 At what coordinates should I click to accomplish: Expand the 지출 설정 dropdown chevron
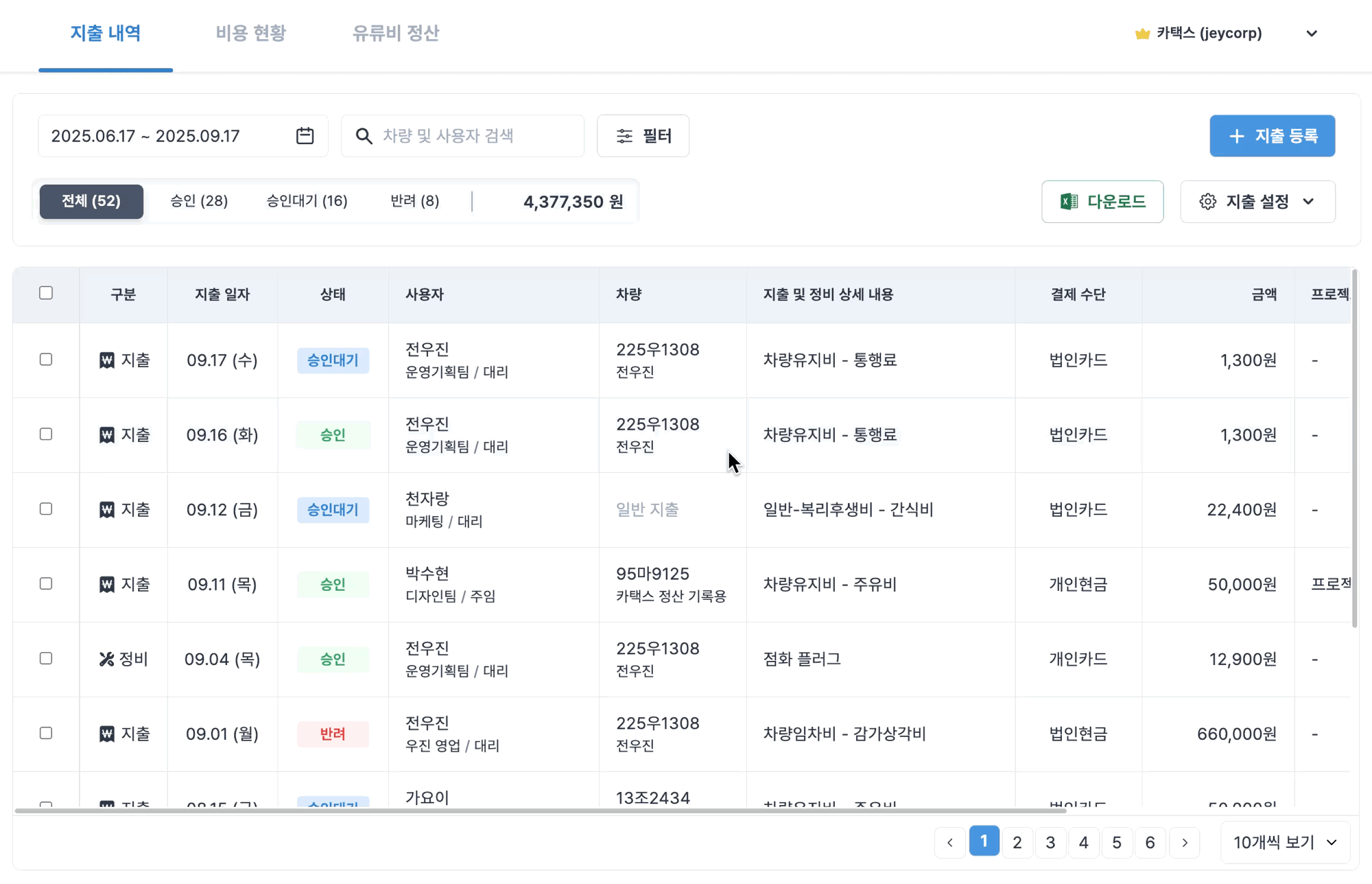click(1308, 202)
